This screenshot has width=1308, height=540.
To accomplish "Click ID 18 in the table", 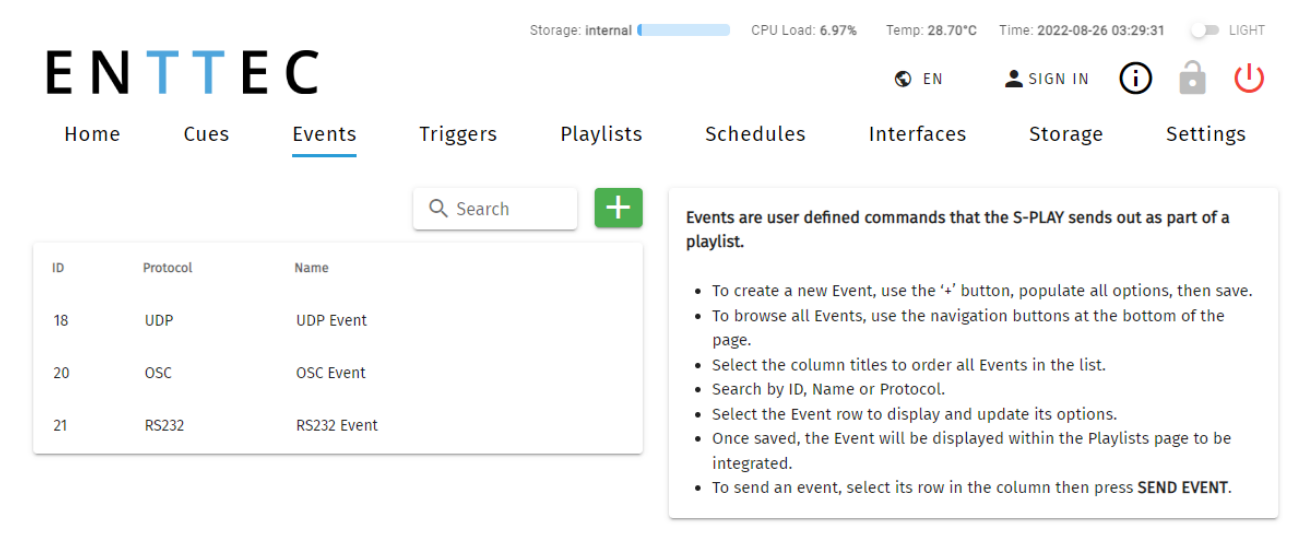I will pyautogui.click(x=61, y=321).
